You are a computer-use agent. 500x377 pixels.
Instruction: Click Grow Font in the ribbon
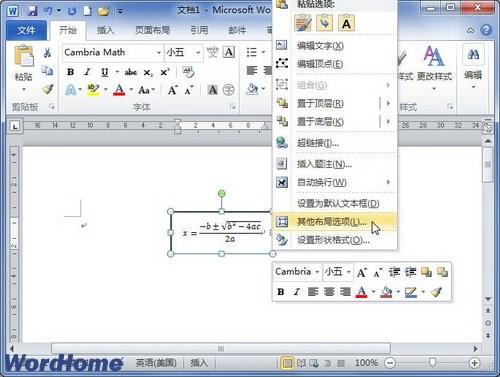click(x=172, y=90)
